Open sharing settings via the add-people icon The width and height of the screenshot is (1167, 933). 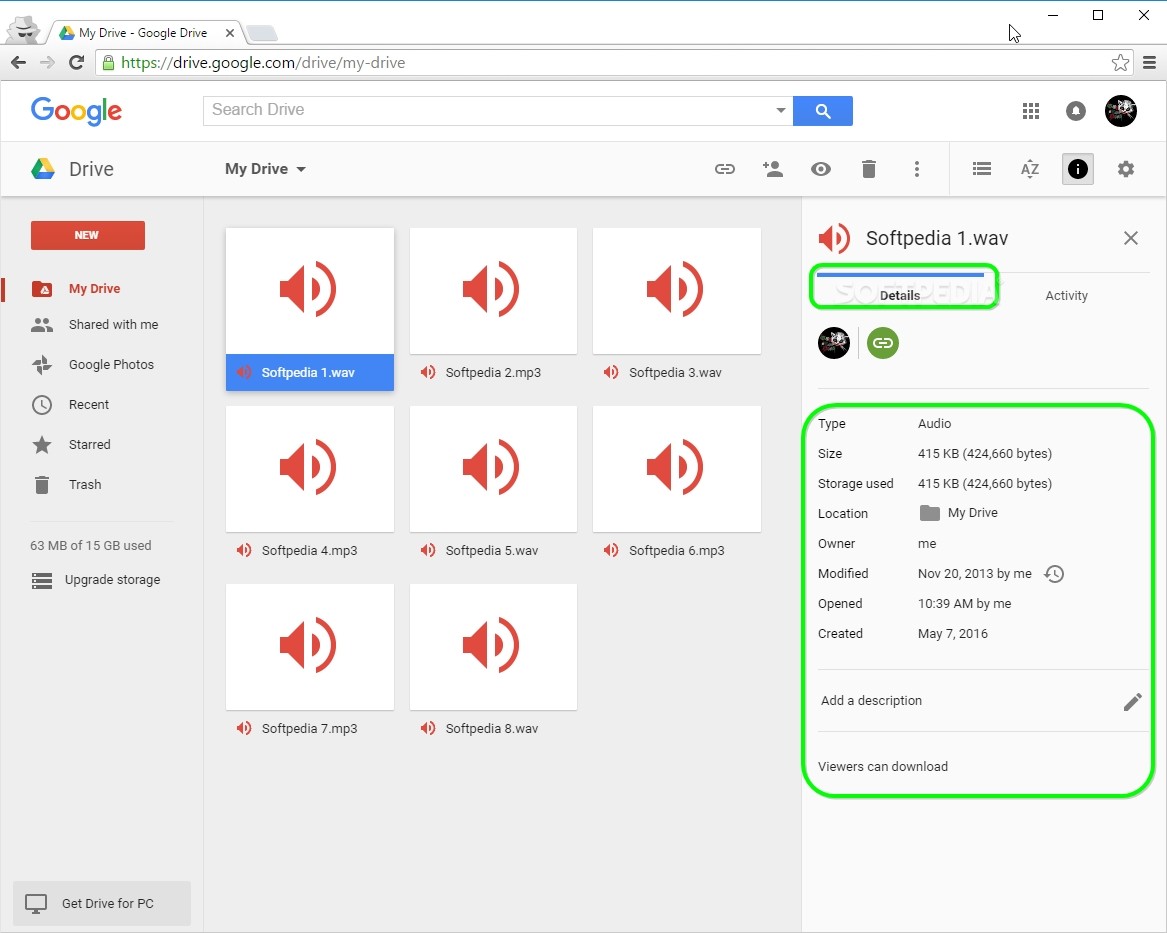[x=772, y=168]
